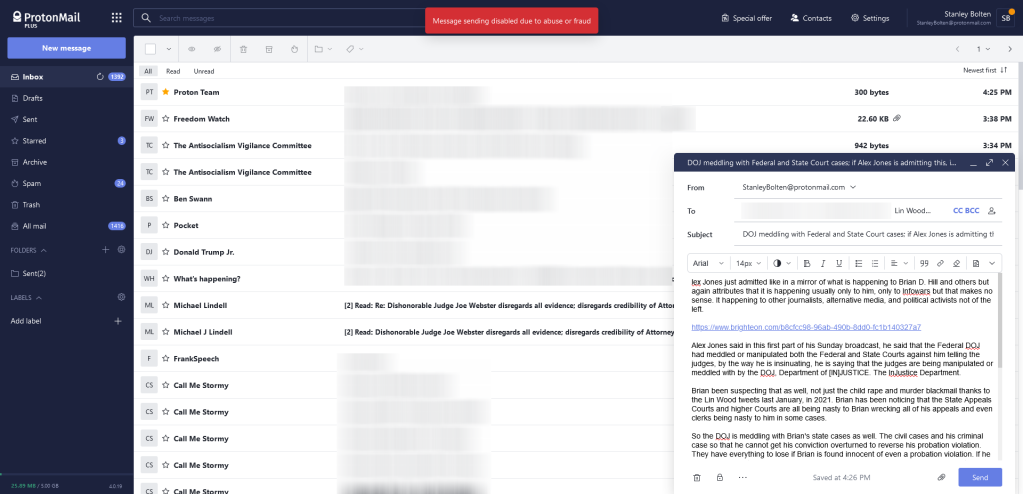
Task: Open the ProtonMail apps grid
Action: pyautogui.click(x=117, y=18)
